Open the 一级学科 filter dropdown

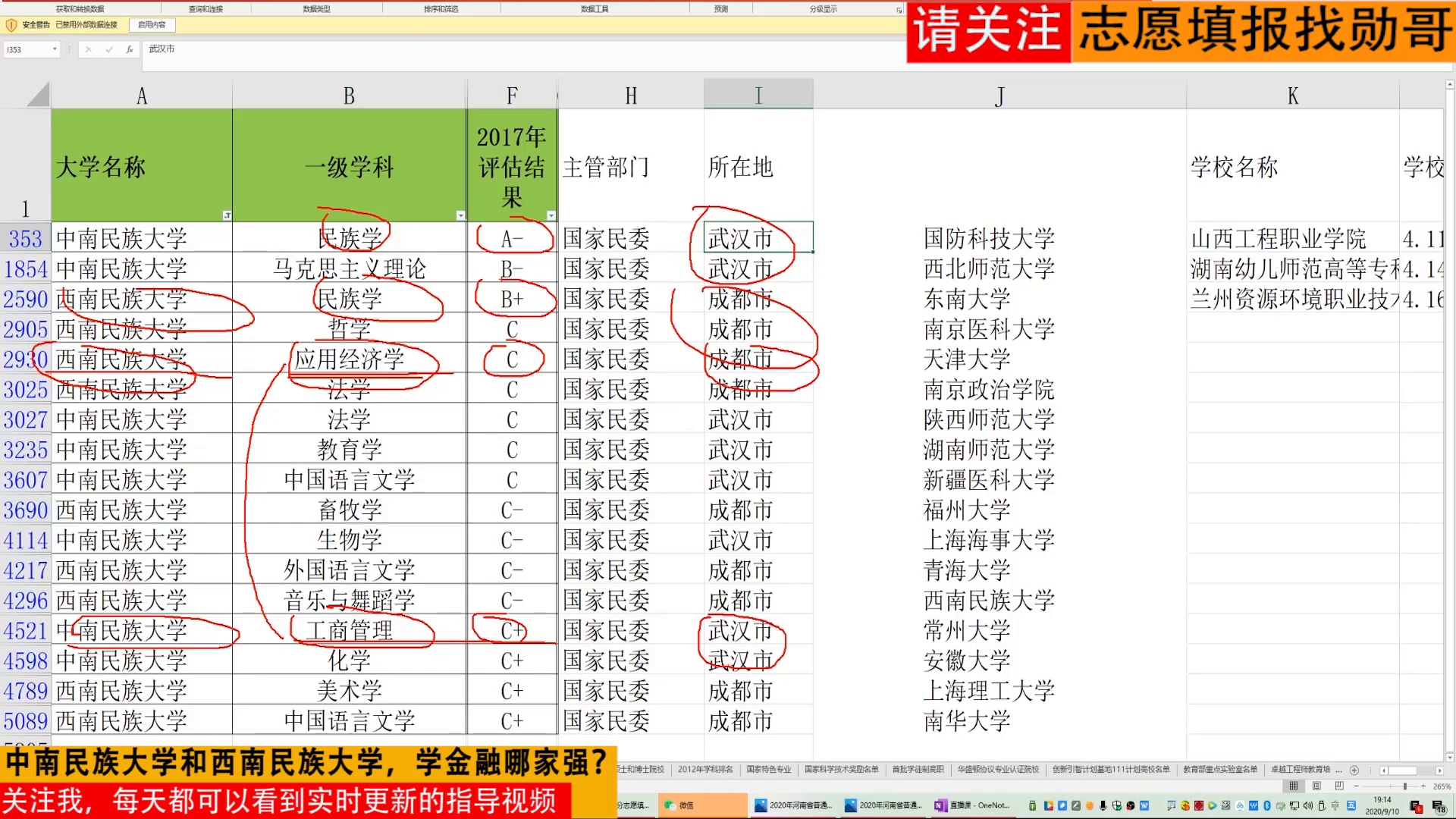(460, 215)
